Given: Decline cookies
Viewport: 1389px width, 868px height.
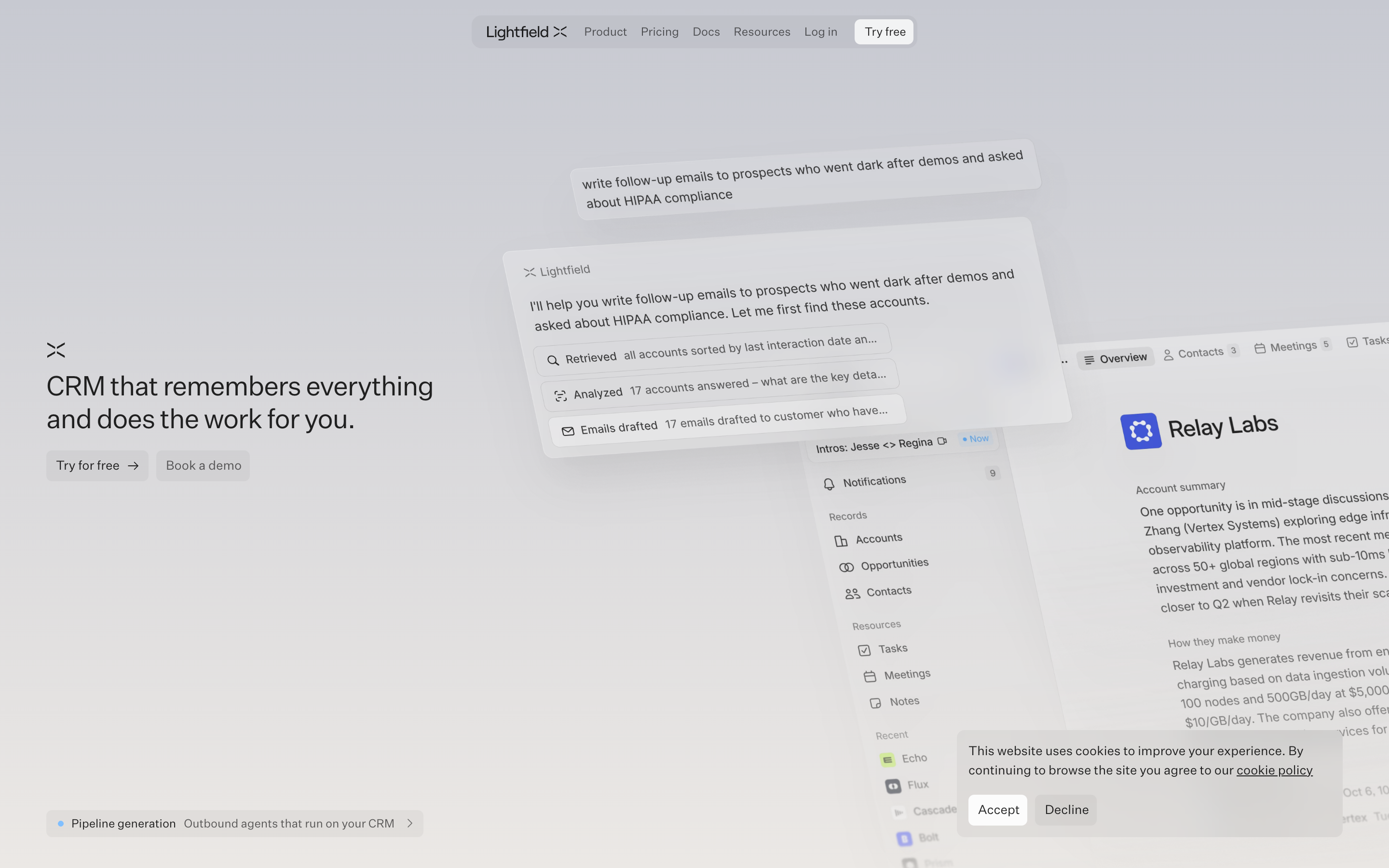Looking at the screenshot, I should tap(1066, 810).
